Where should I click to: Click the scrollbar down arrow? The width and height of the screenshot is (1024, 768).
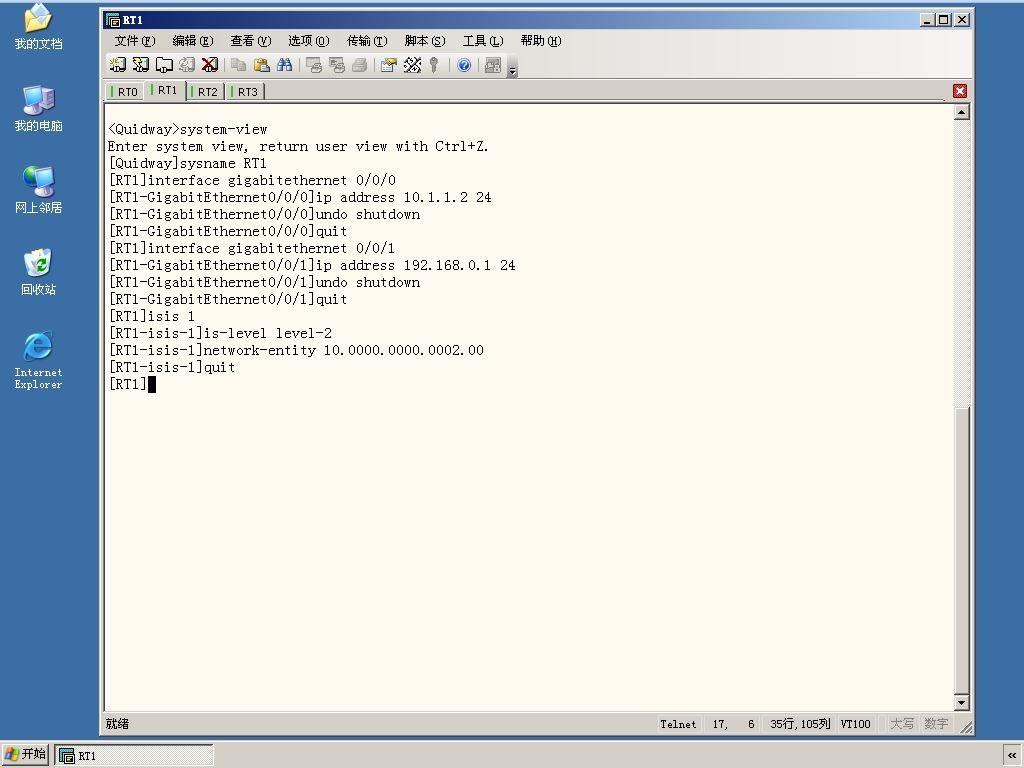[961, 703]
